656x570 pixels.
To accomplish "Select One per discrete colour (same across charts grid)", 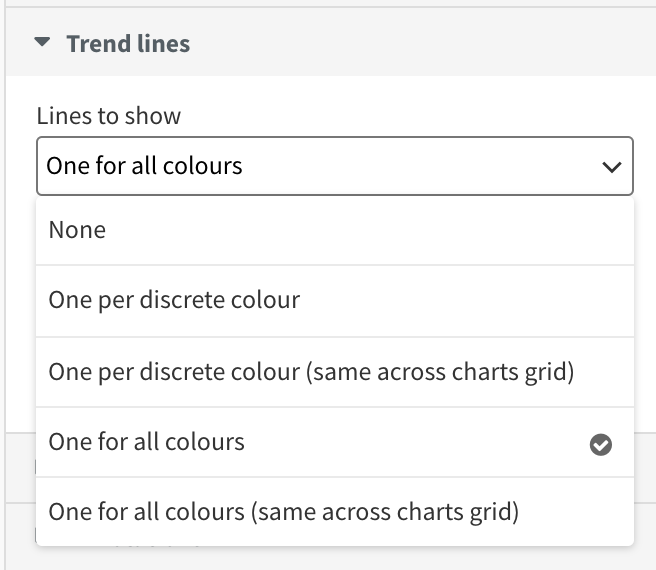I will coord(335,372).
